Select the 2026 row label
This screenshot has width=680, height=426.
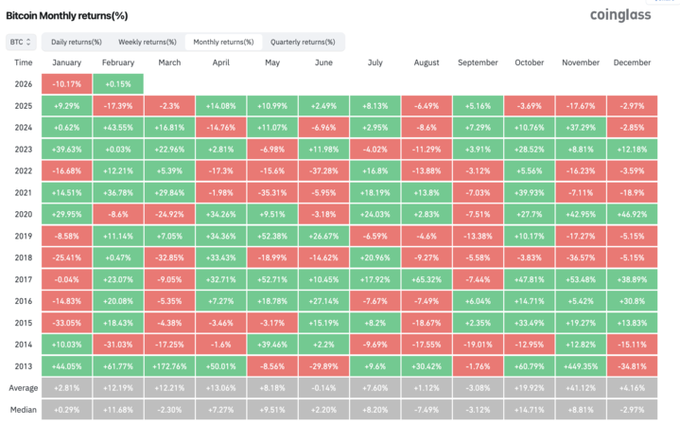click(x=21, y=83)
